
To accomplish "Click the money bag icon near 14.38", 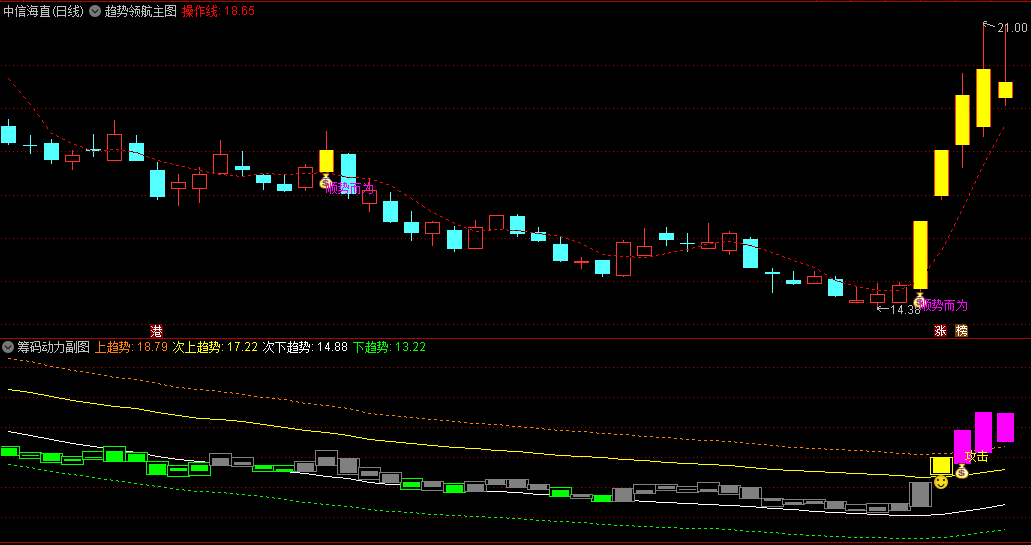I will click(x=919, y=300).
